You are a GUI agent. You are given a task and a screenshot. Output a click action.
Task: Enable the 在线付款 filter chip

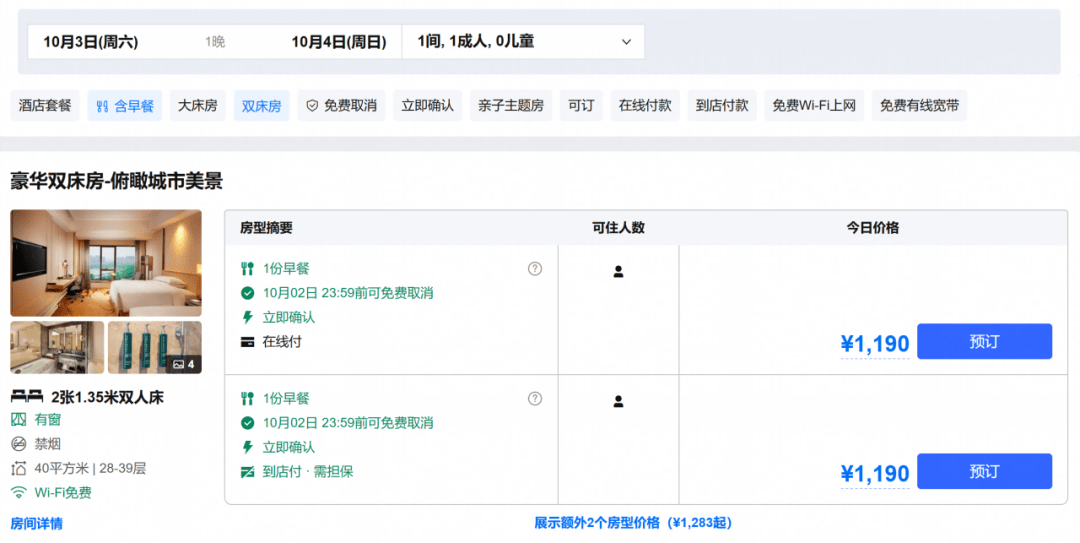645,105
